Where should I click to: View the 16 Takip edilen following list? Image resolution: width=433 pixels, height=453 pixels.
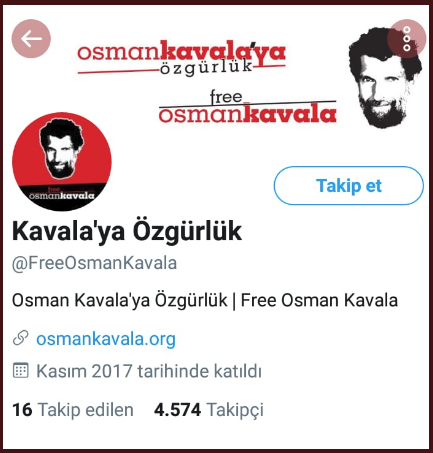[73, 410]
